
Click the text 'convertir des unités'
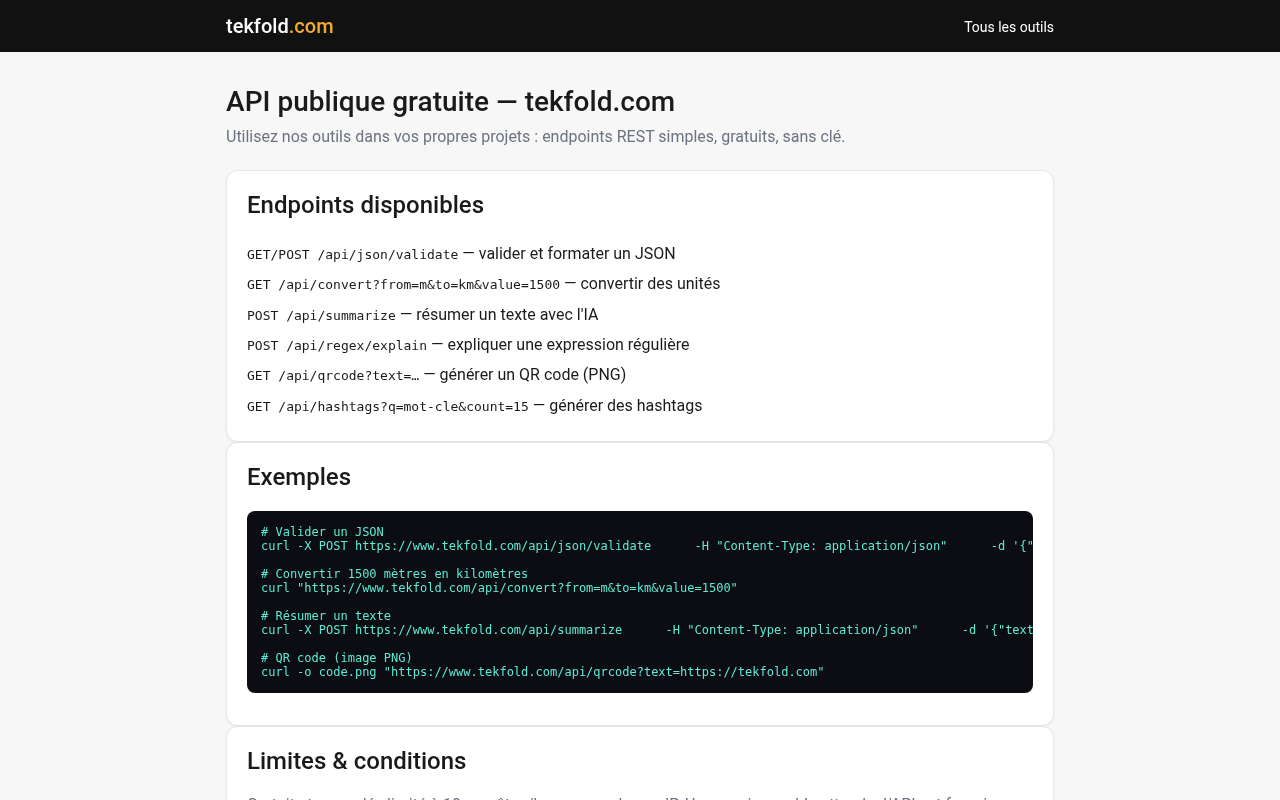[x=650, y=284]
